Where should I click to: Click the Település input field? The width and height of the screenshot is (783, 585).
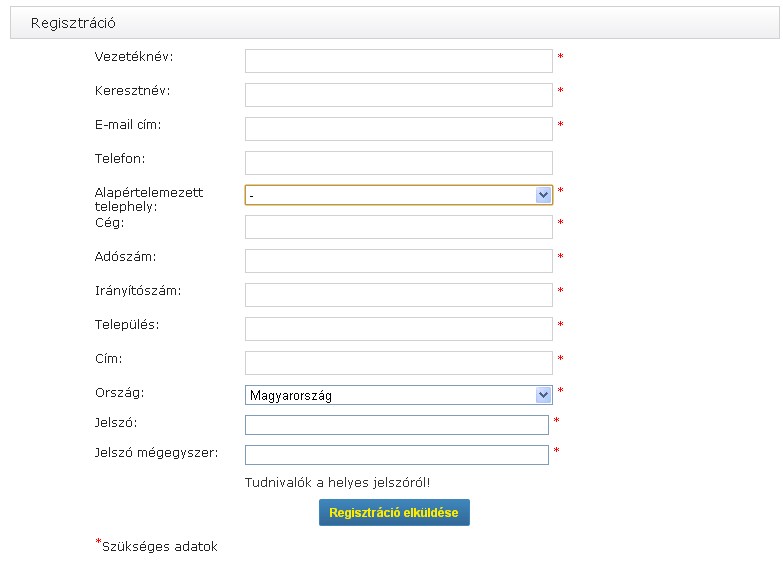click(x=398, y=329)
